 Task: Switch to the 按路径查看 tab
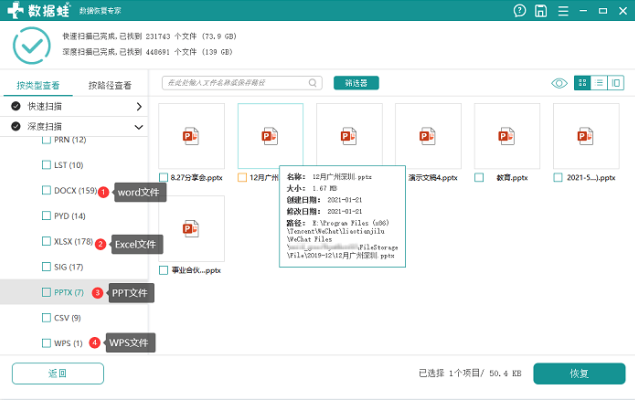point(110,86)
